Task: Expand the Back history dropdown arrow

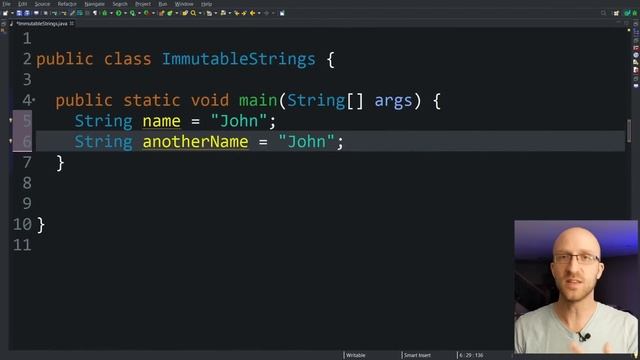Action: (259, 13)
